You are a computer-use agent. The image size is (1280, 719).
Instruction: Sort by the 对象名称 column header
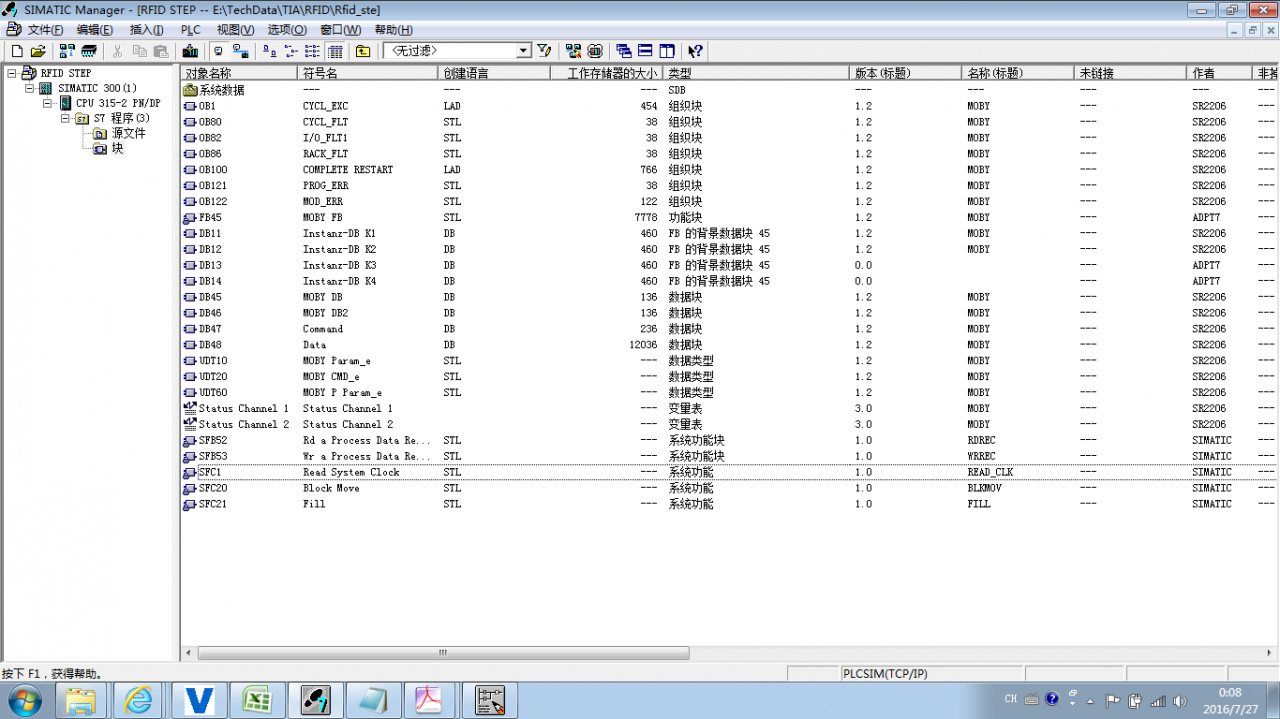[240, 73]
